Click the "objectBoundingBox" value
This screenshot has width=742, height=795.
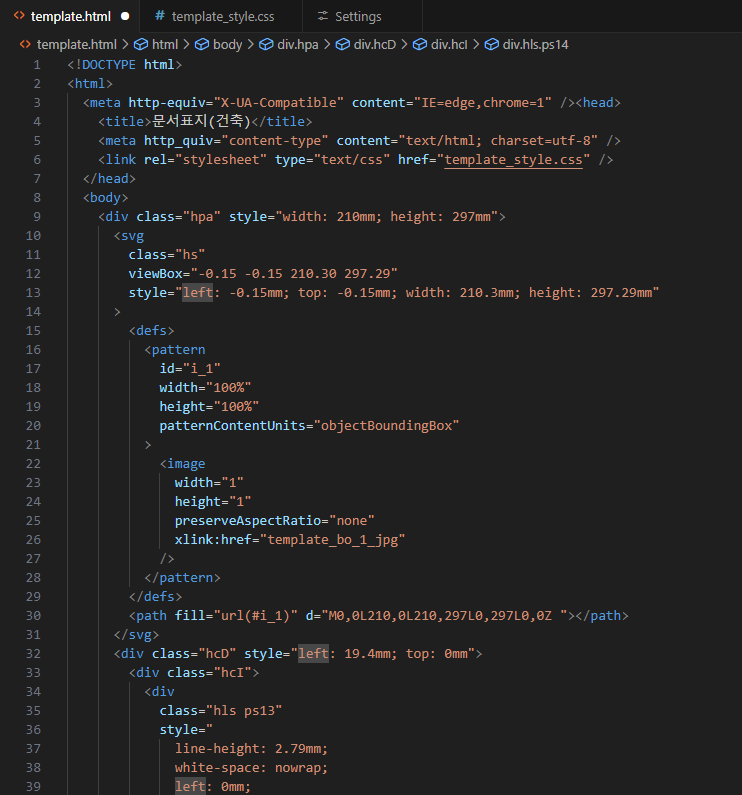[386, 426]
